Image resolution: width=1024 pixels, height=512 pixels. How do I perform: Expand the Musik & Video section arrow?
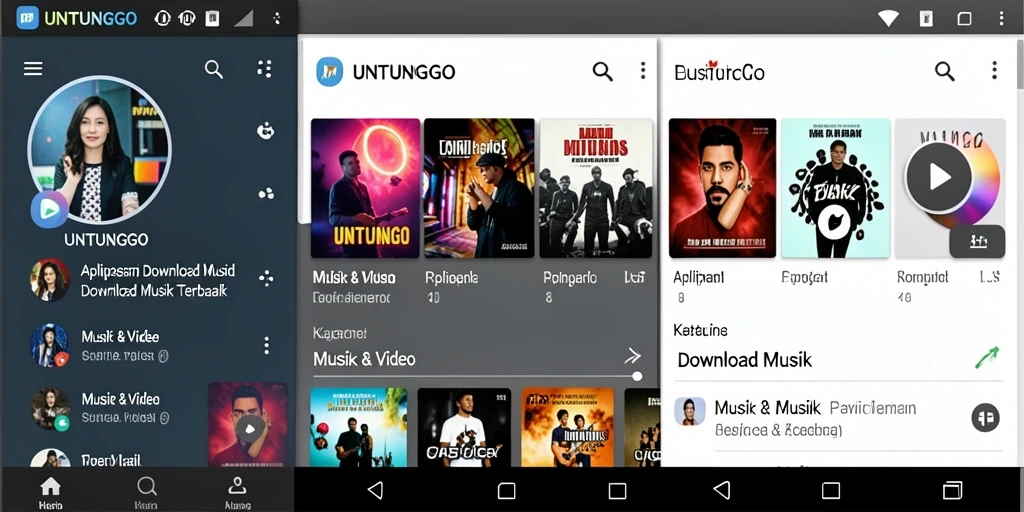point(632,356)
